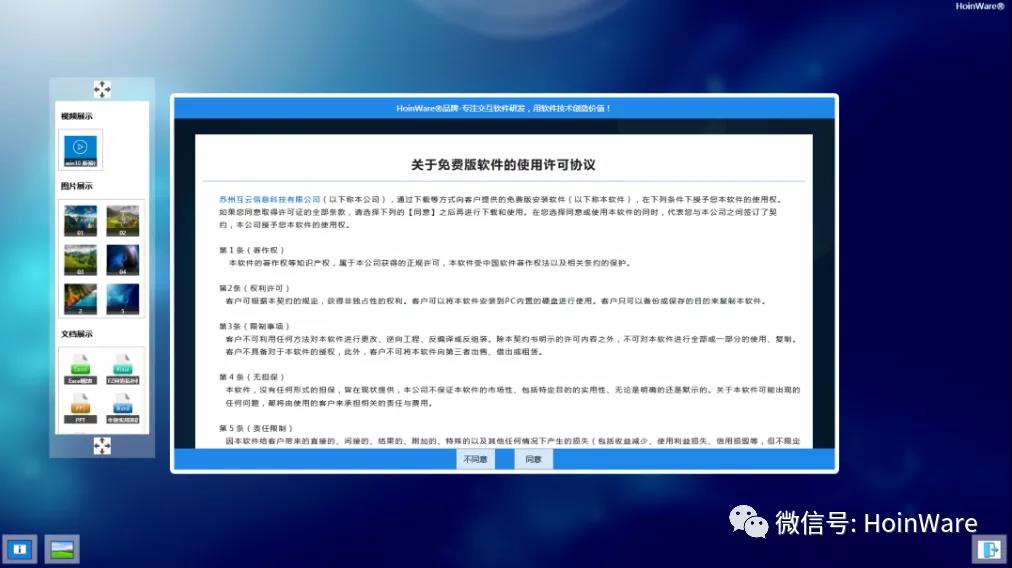Click the exit icon in the bottom-right corner
Viewport: 1012px width, 568px height.
pos(988,549)
